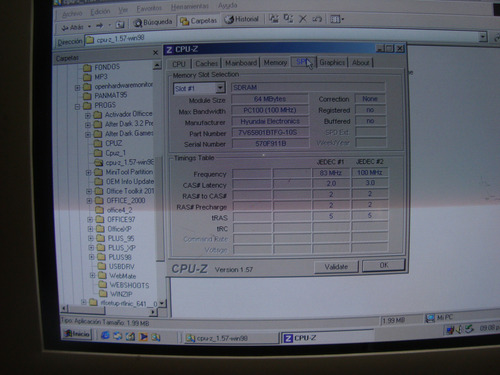Image resolution: width=500 pixels, height=375 pixels.
Task: Toggle the Carpetas folders pane button
Action: [198, 21]
